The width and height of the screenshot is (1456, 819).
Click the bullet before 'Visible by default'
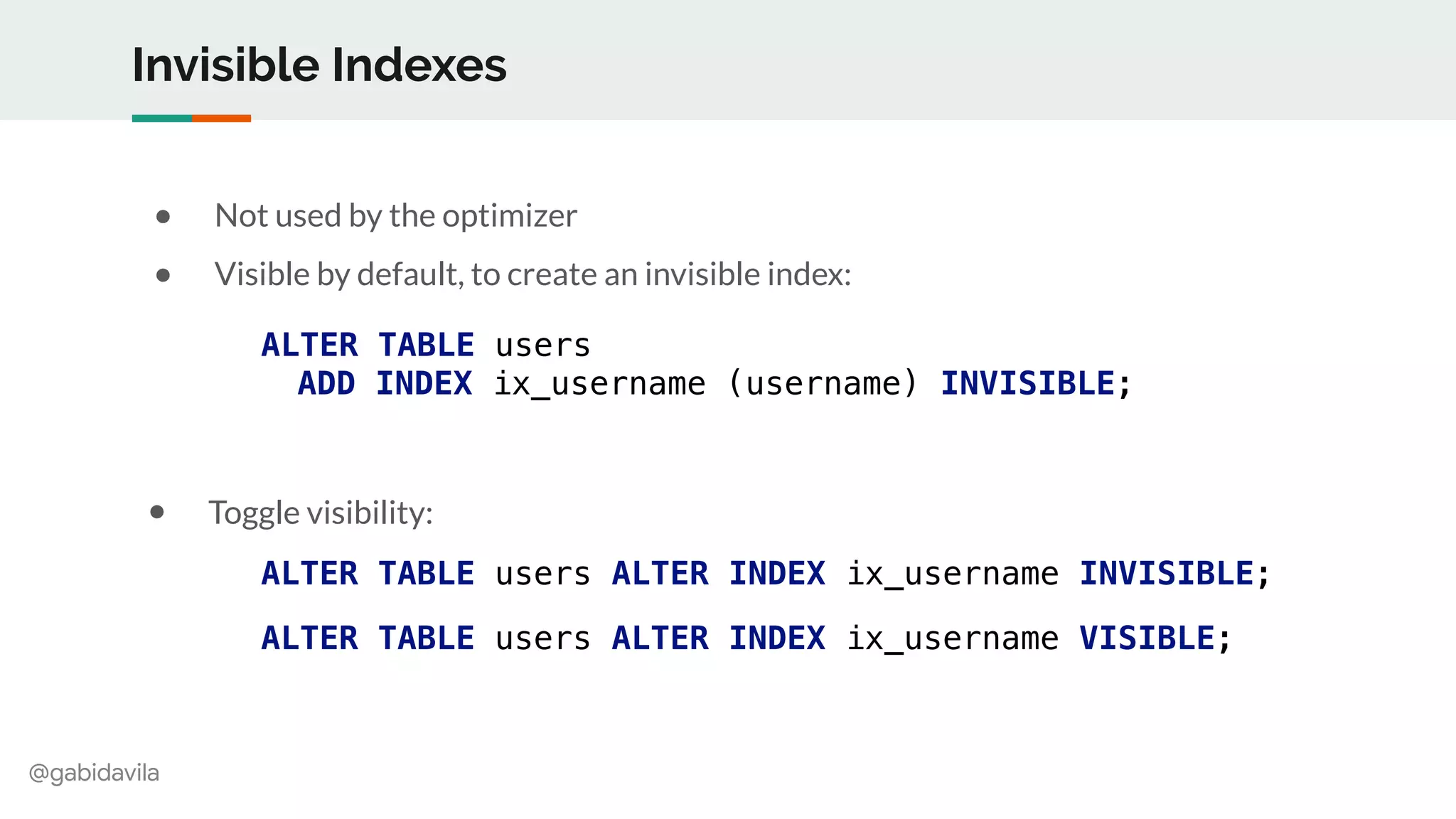(163, 275)
